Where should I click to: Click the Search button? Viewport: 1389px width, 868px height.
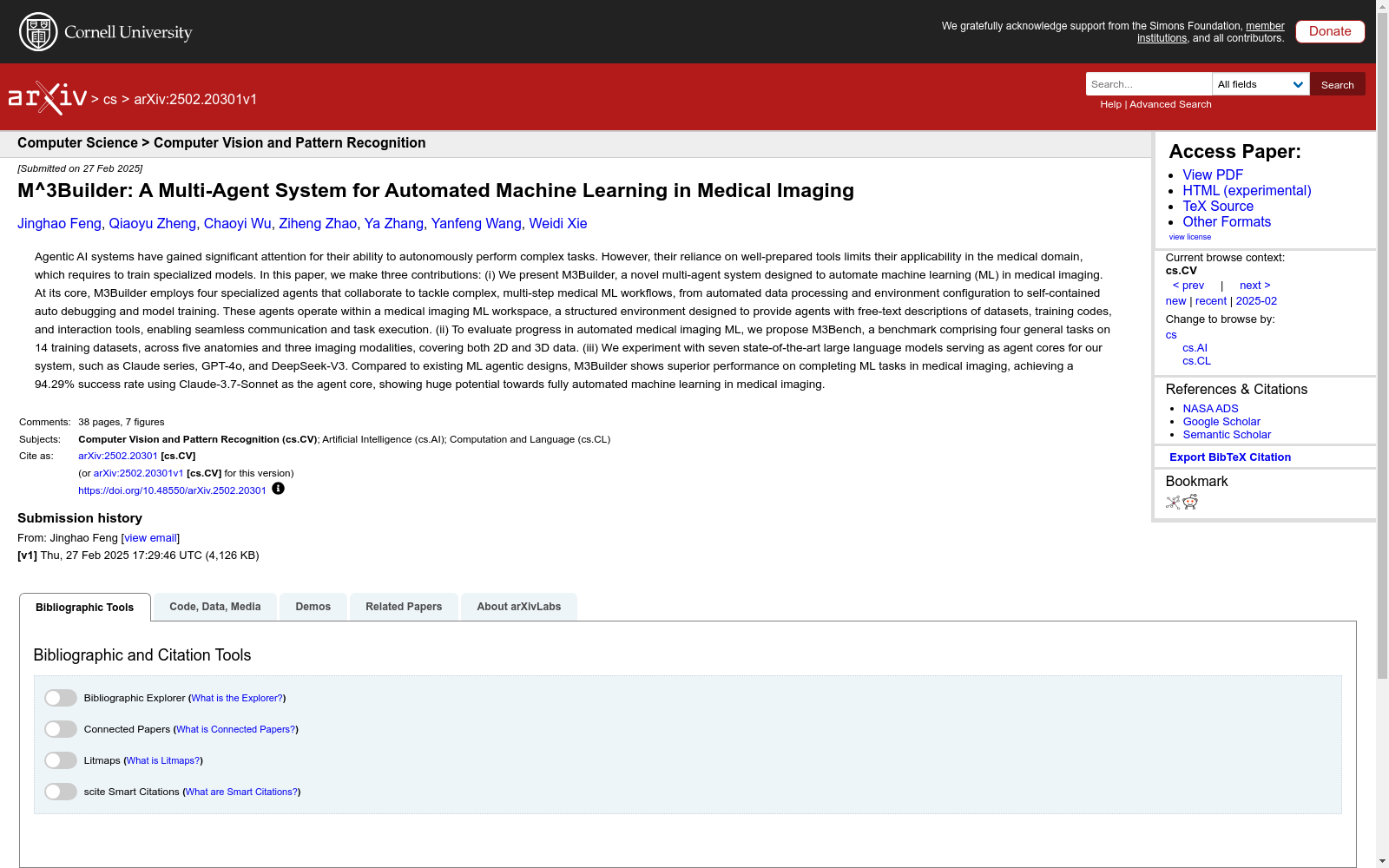click(1338, 84)
